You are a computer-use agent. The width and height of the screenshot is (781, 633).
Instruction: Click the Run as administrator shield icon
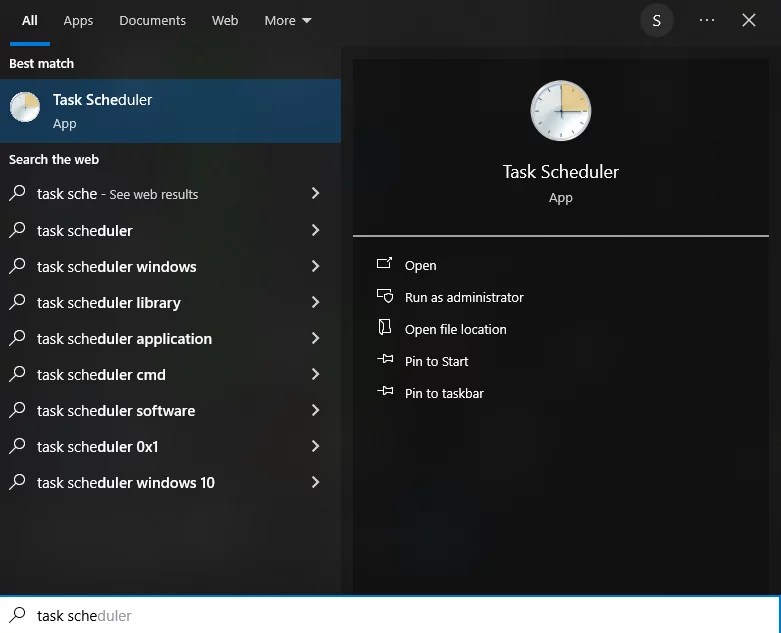pyautogui.click(x=385, y=296)
